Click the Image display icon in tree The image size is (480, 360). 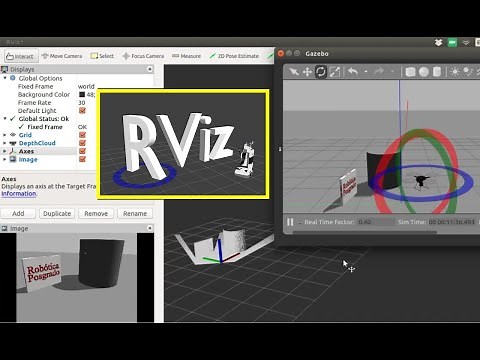pyautogui.click(x=13, y=159)
